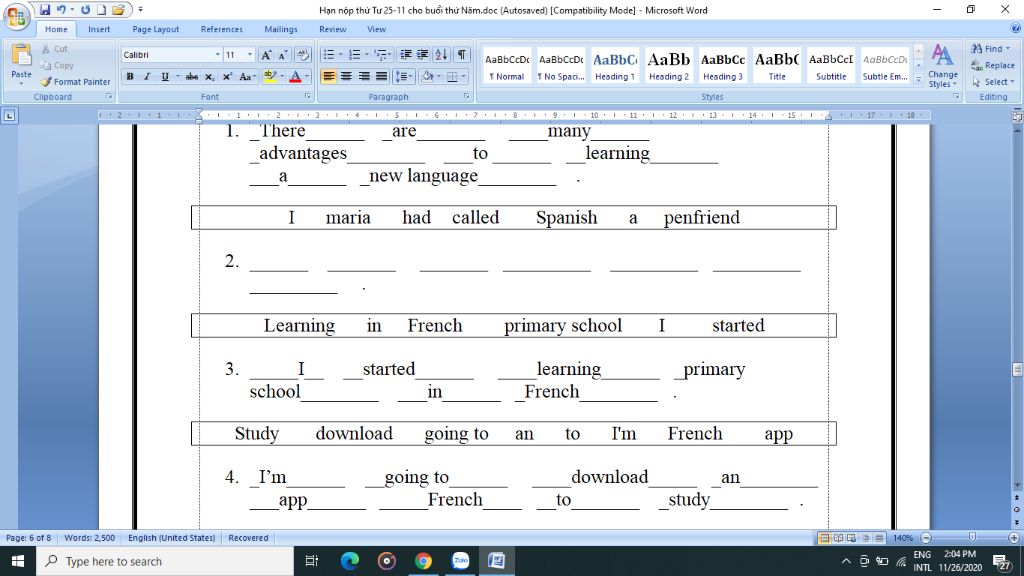Grow the font size
Image resolution: width=1024 pixels, height=576 pixels.
point(266,55)
